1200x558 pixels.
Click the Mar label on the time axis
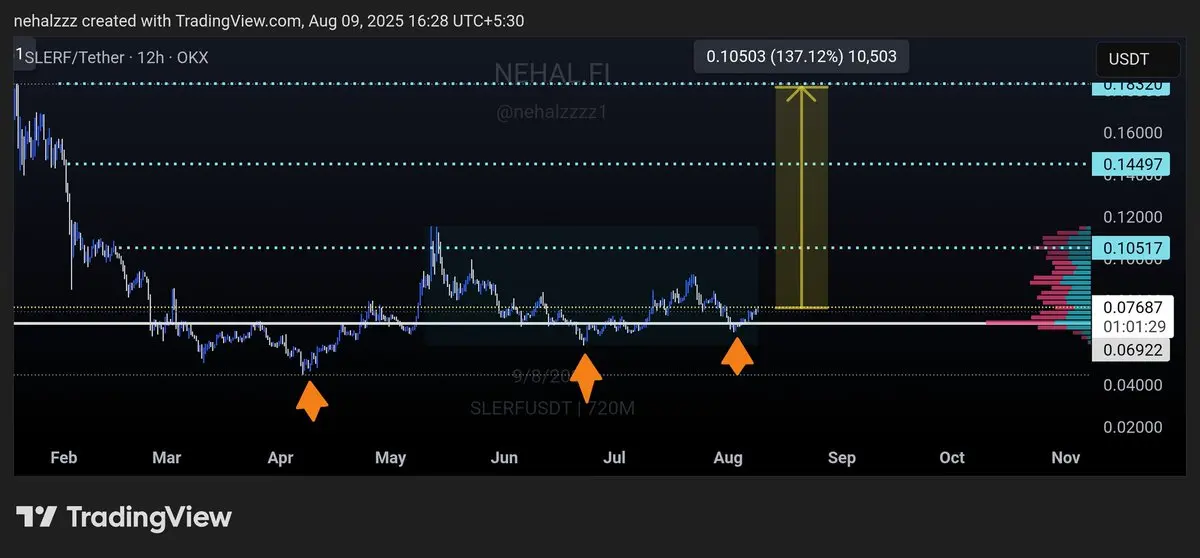click(166, 458)
